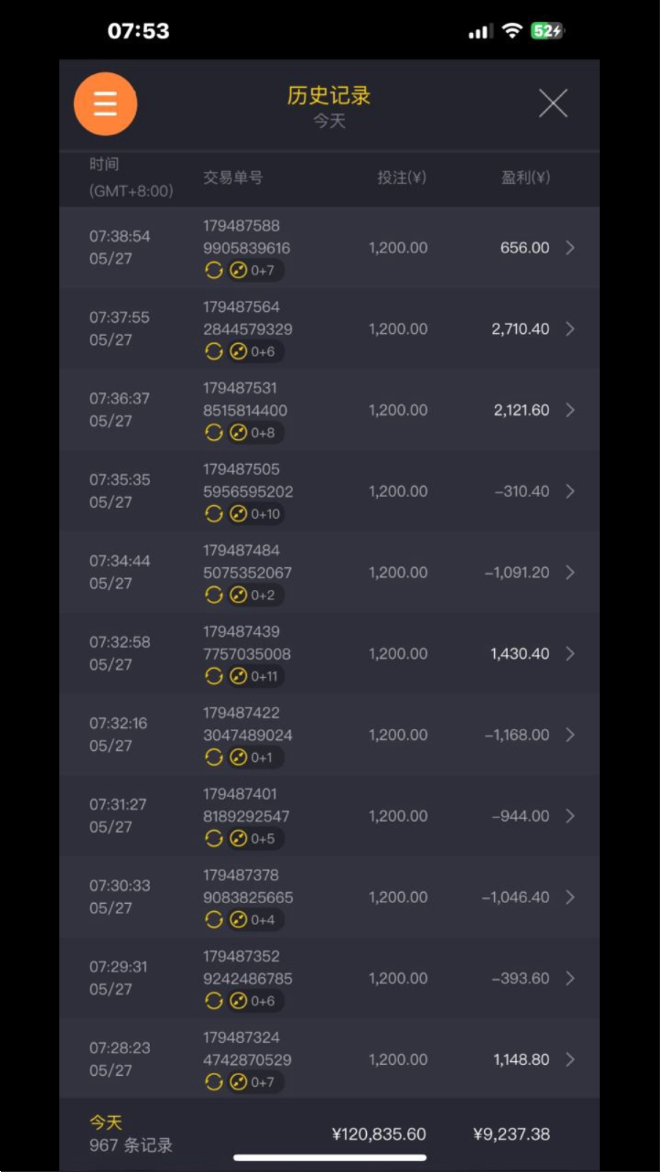Viewport: 660px width, 1172px height.
Task: Click the compass badge icon on the 07:36:37 record
Action: [239, 432]
